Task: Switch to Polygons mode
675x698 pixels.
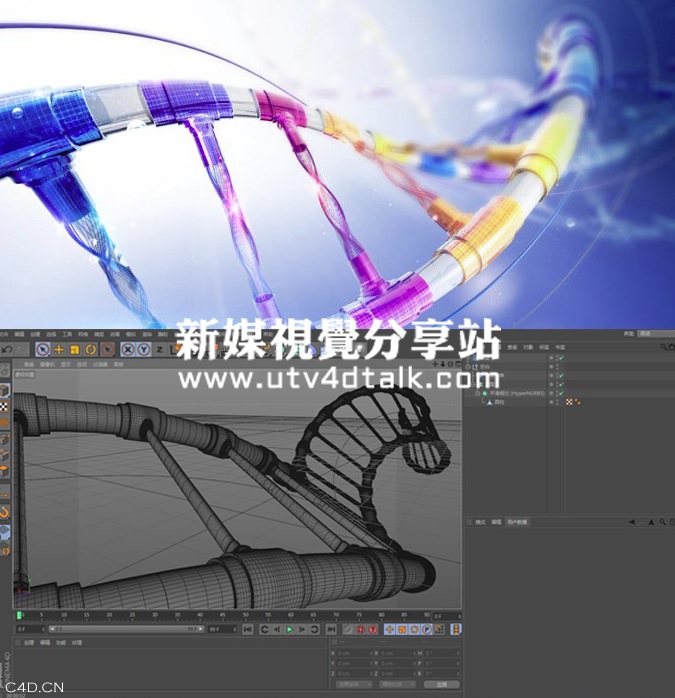Action: tap(4, 471)
